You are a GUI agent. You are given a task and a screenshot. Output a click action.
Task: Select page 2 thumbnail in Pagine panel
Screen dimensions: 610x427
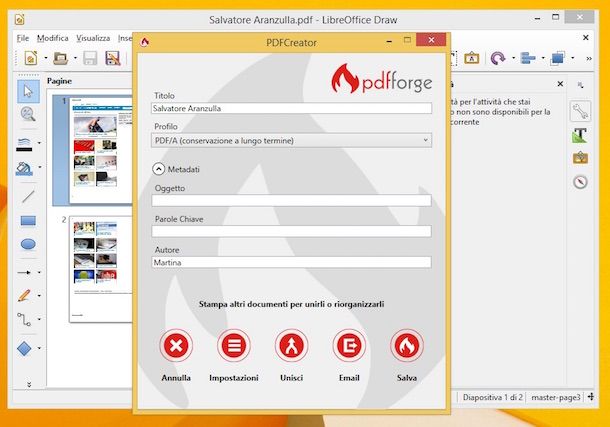tap(100, 269)
